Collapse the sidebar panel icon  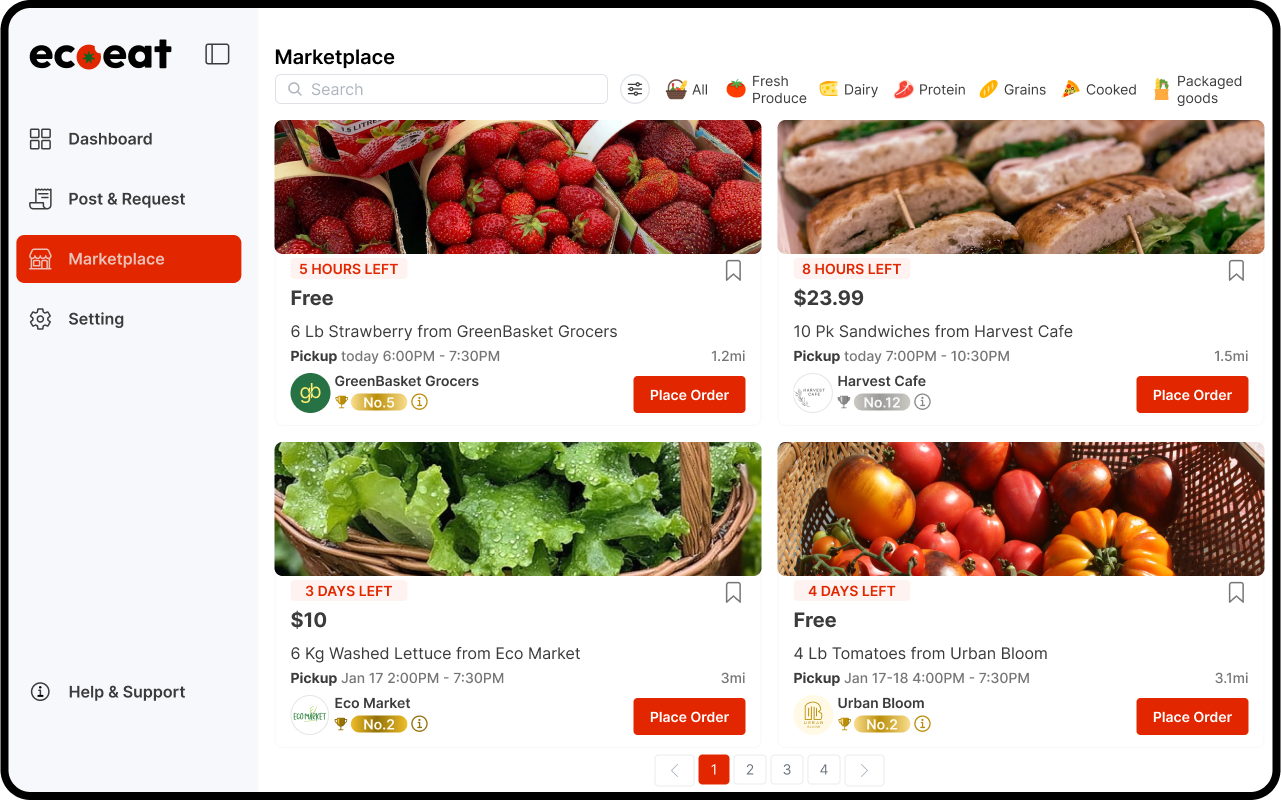[x=217, y=54]
